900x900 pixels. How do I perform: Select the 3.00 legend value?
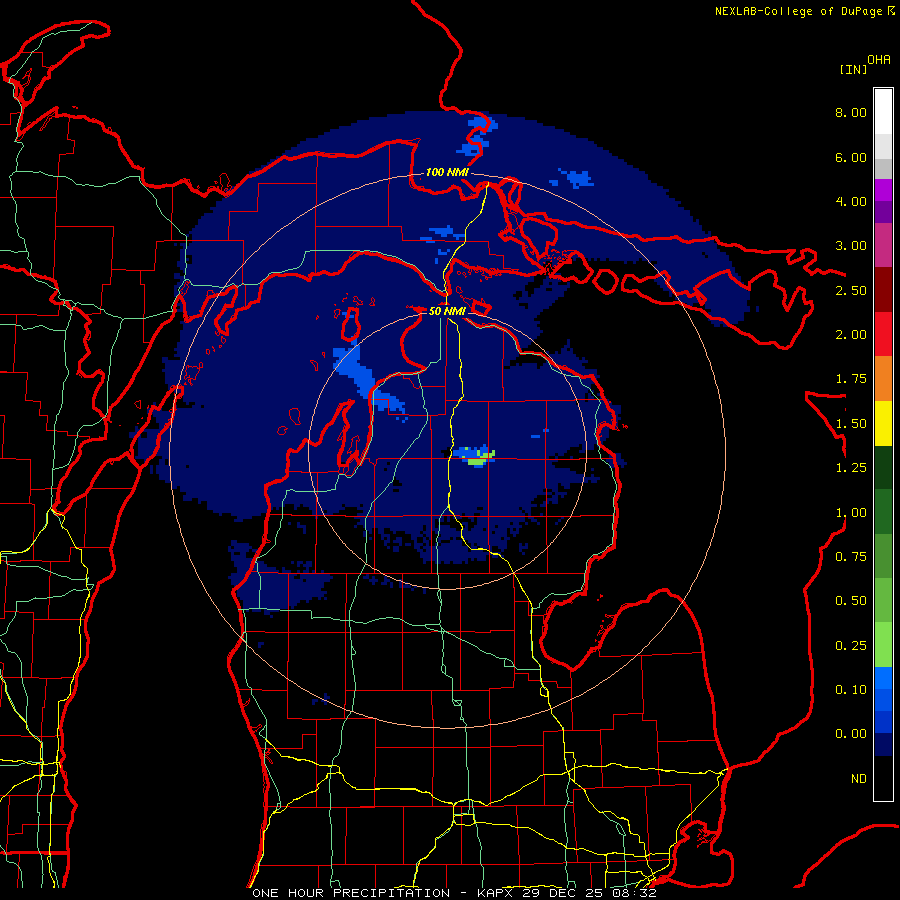(x=851, y=246)
